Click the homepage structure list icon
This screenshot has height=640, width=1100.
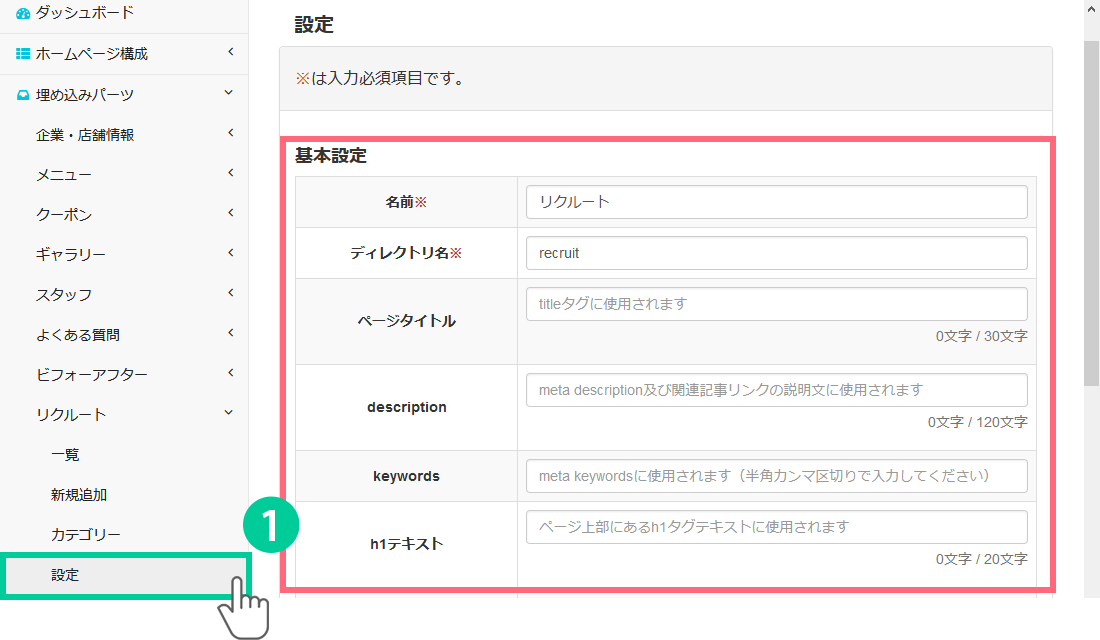(x=23, y=54)
